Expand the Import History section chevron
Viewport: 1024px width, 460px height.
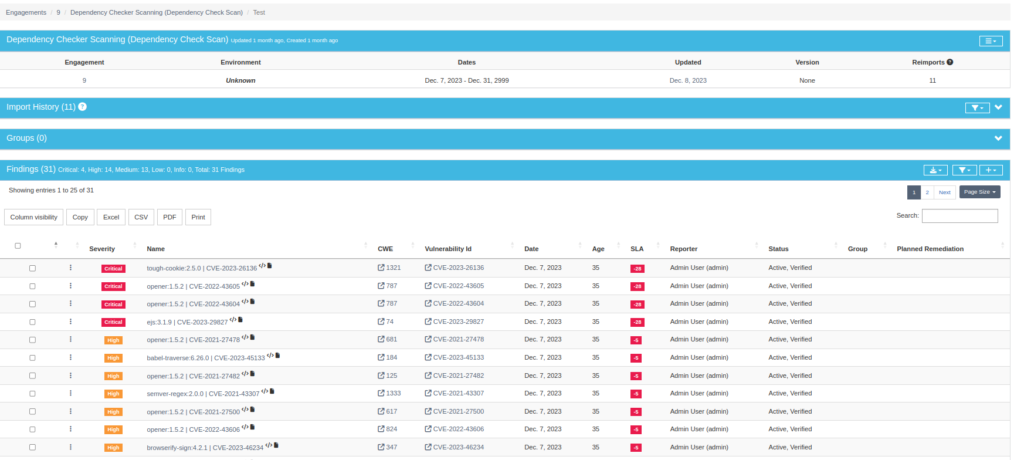click(998, 108)
